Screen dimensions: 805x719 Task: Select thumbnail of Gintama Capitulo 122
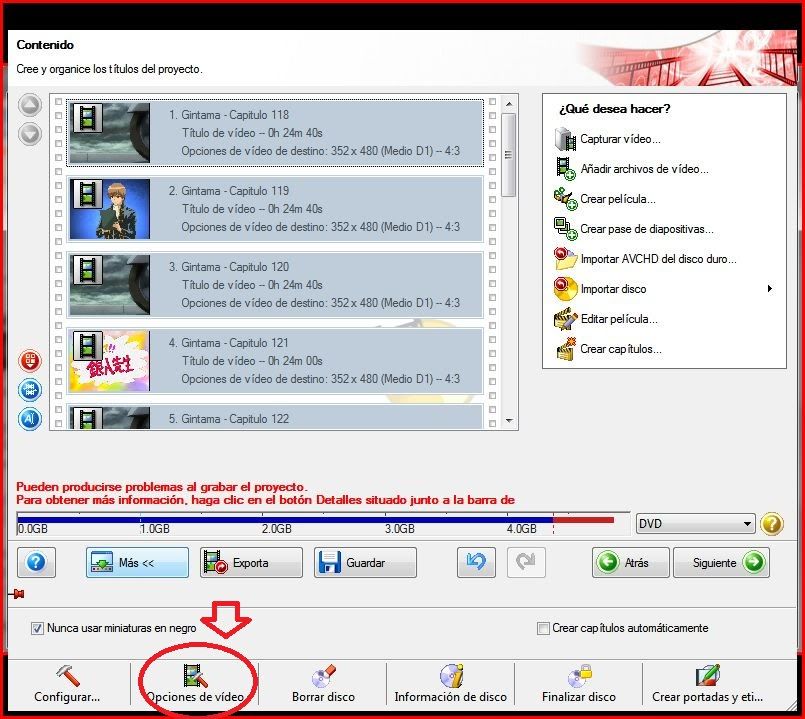pos(109,418)
